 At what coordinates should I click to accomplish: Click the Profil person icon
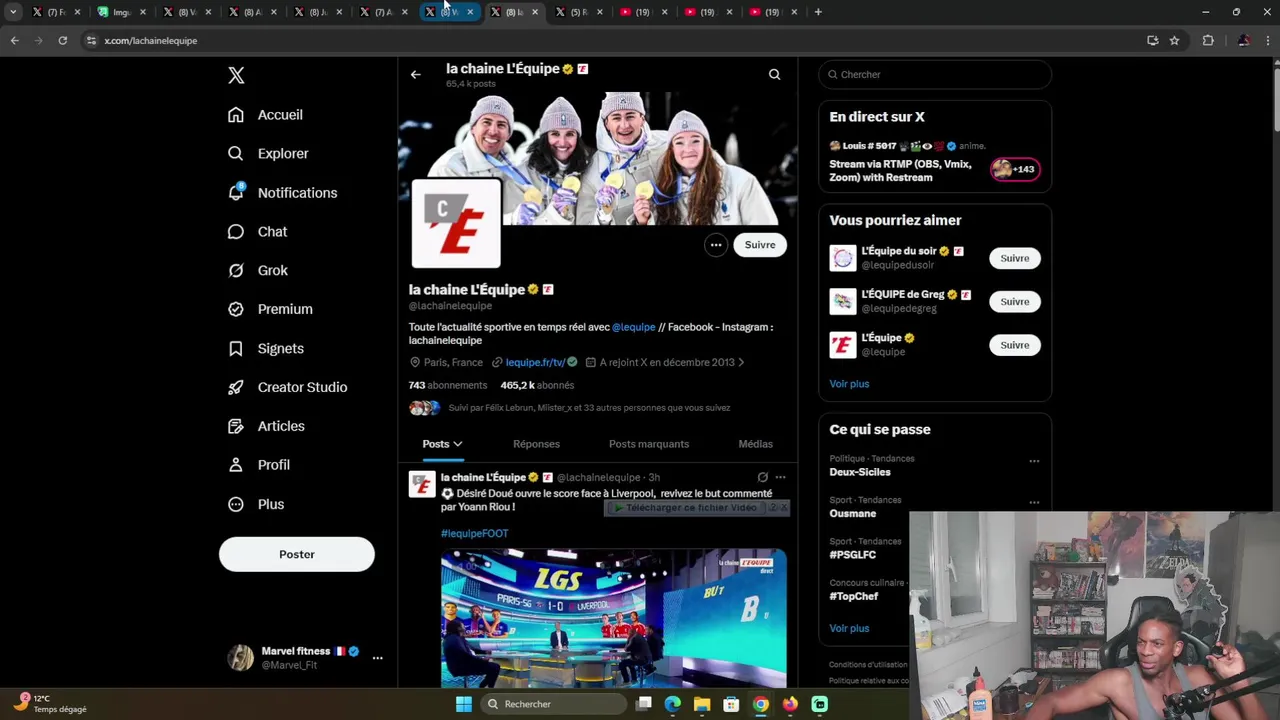[236, 465]
